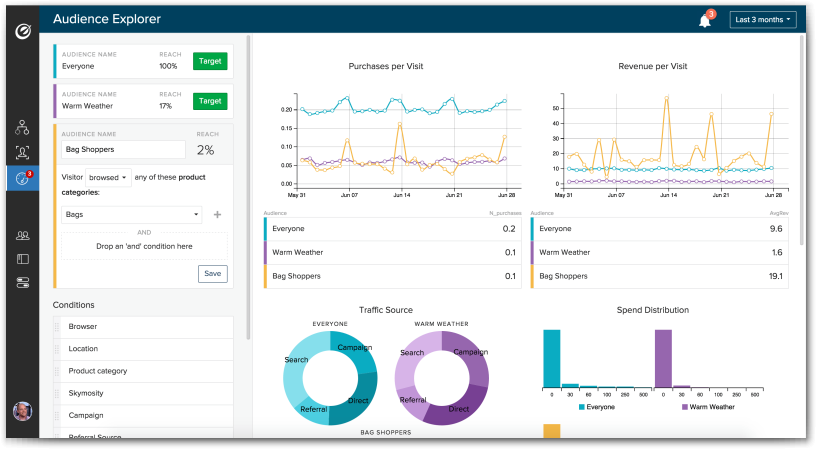Click Warm Weather row in Purchases table
Image resolution: width=816 pixels, height=449 pixels.
[x=392, y=252]
